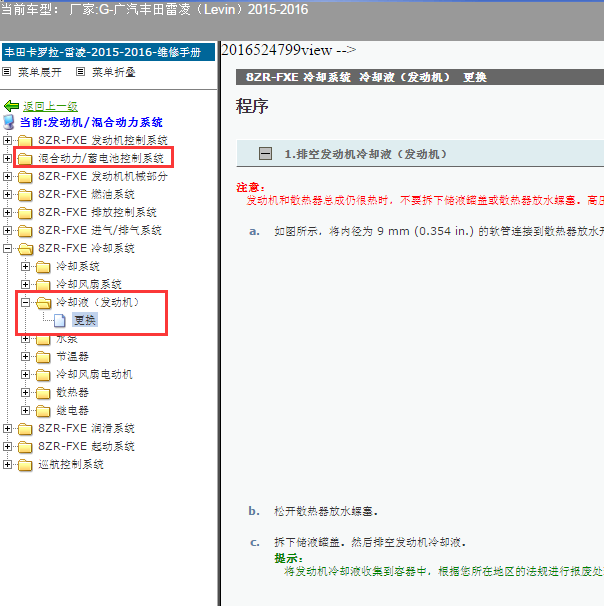
Task: Click the green back arrow icon
Action: click(x=11, y=106)
